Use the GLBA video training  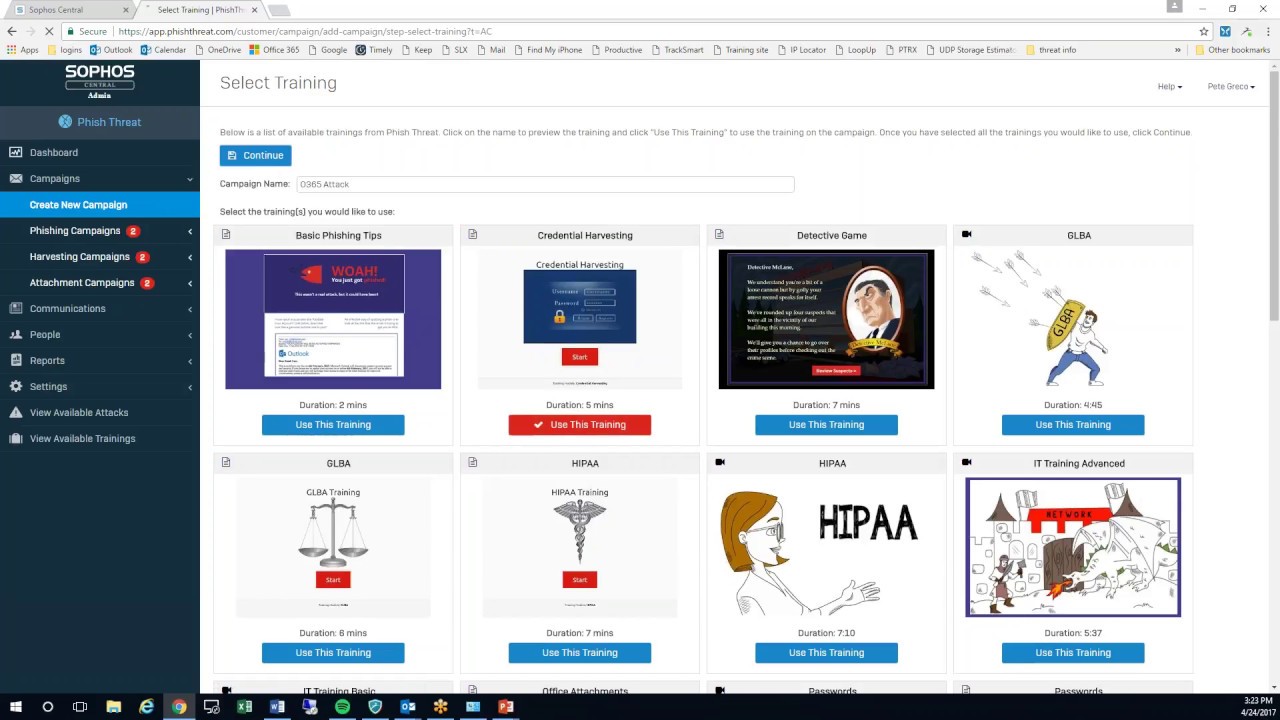1073,425
